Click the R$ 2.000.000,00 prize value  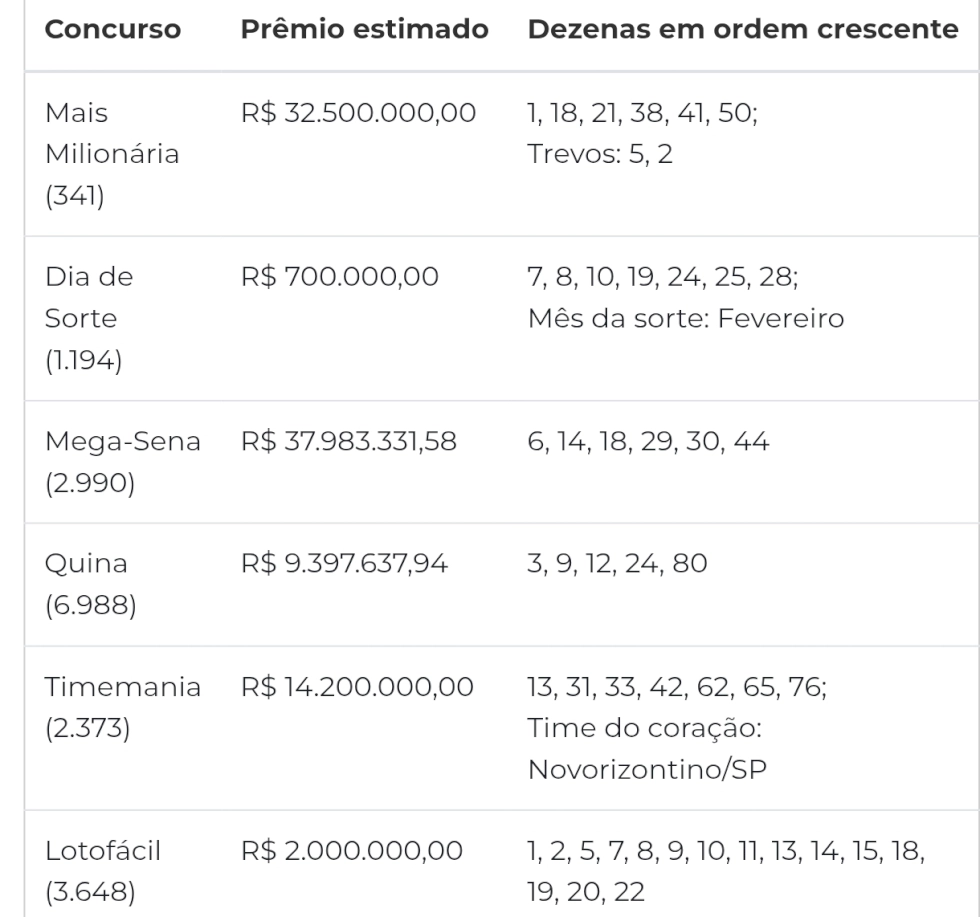(352, 851)
